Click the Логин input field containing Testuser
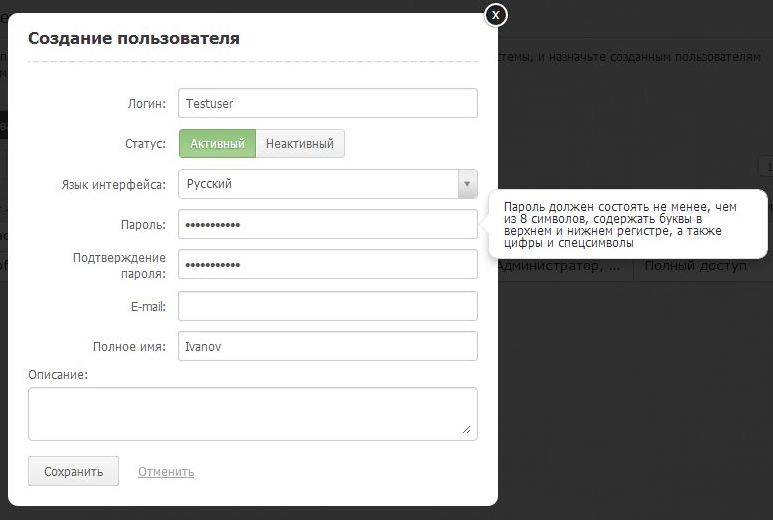 tap(327, 103)
